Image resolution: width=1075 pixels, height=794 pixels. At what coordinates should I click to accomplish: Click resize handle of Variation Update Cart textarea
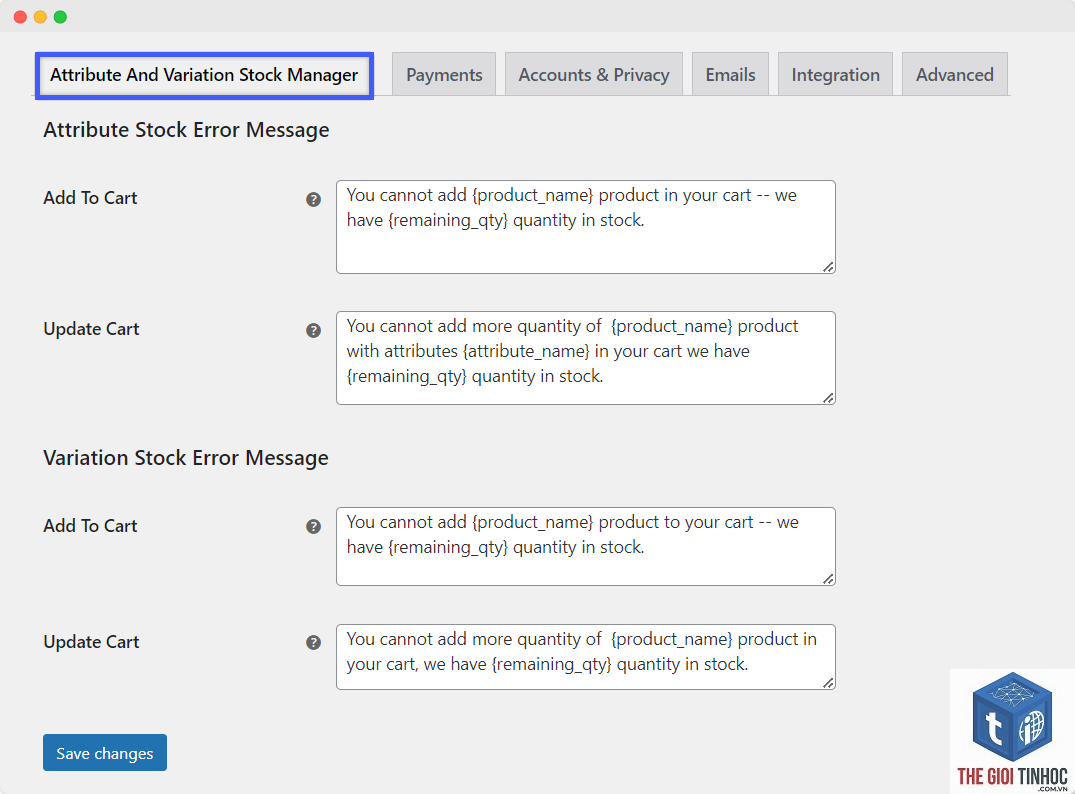click(828, 682)
